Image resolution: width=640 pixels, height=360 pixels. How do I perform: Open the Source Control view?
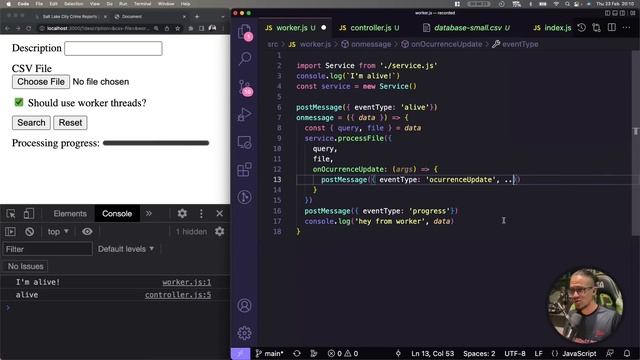245,87
